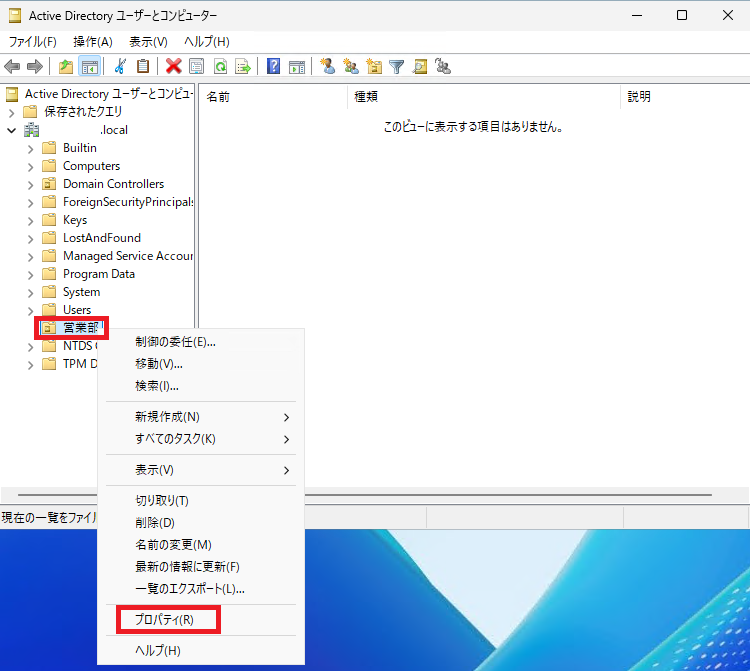Click the export list toolbar icon
This screenshot has height=671, width=750.
click(242, 67)
